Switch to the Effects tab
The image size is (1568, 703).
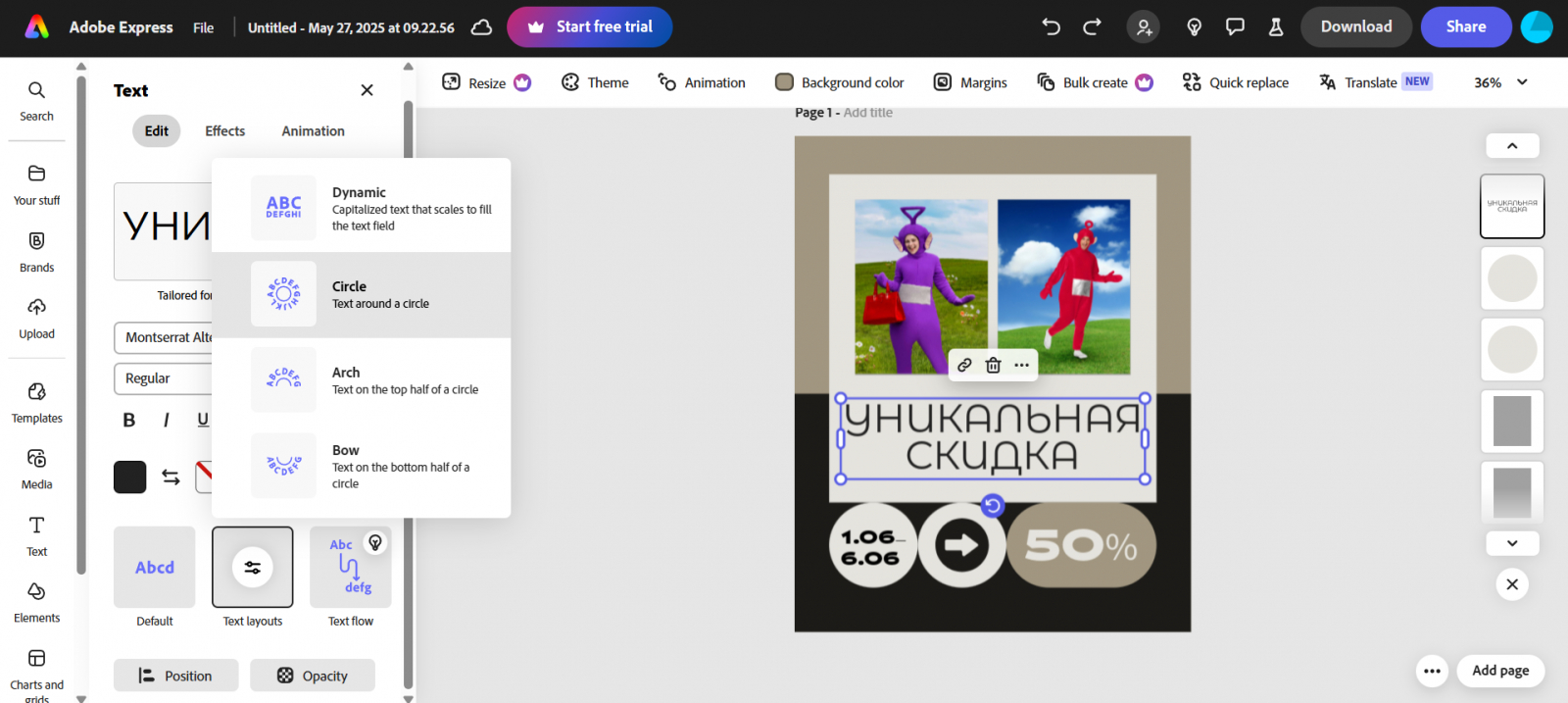(x=224, y=130)
